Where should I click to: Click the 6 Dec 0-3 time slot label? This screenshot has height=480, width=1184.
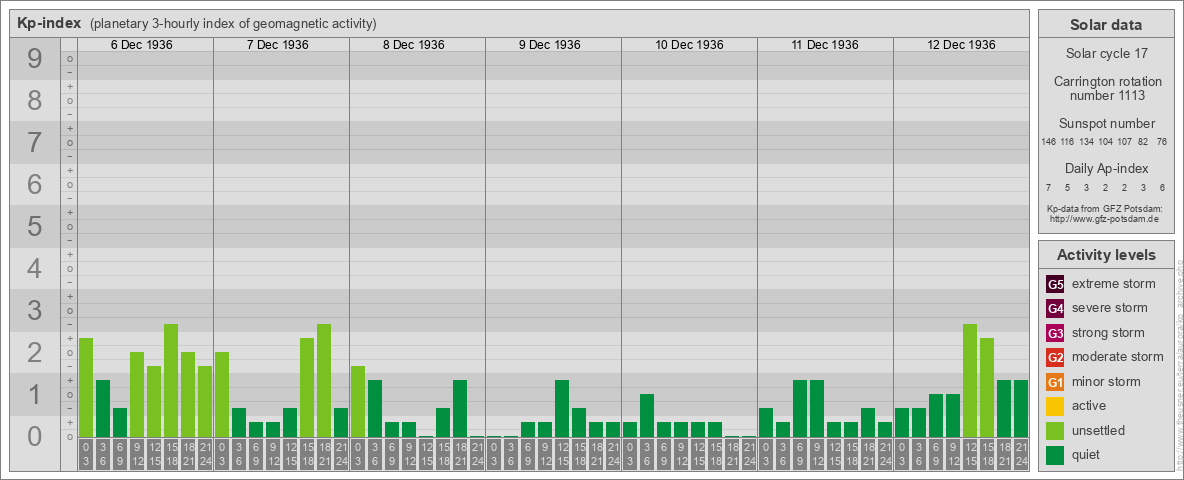coord(86,454)
